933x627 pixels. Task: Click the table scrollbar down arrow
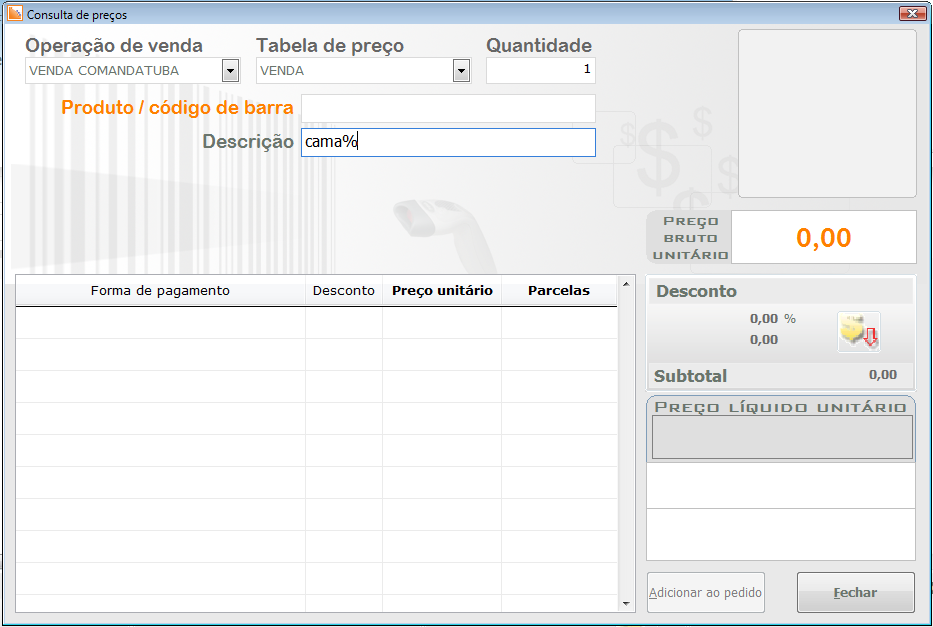[x=626, y=603]
